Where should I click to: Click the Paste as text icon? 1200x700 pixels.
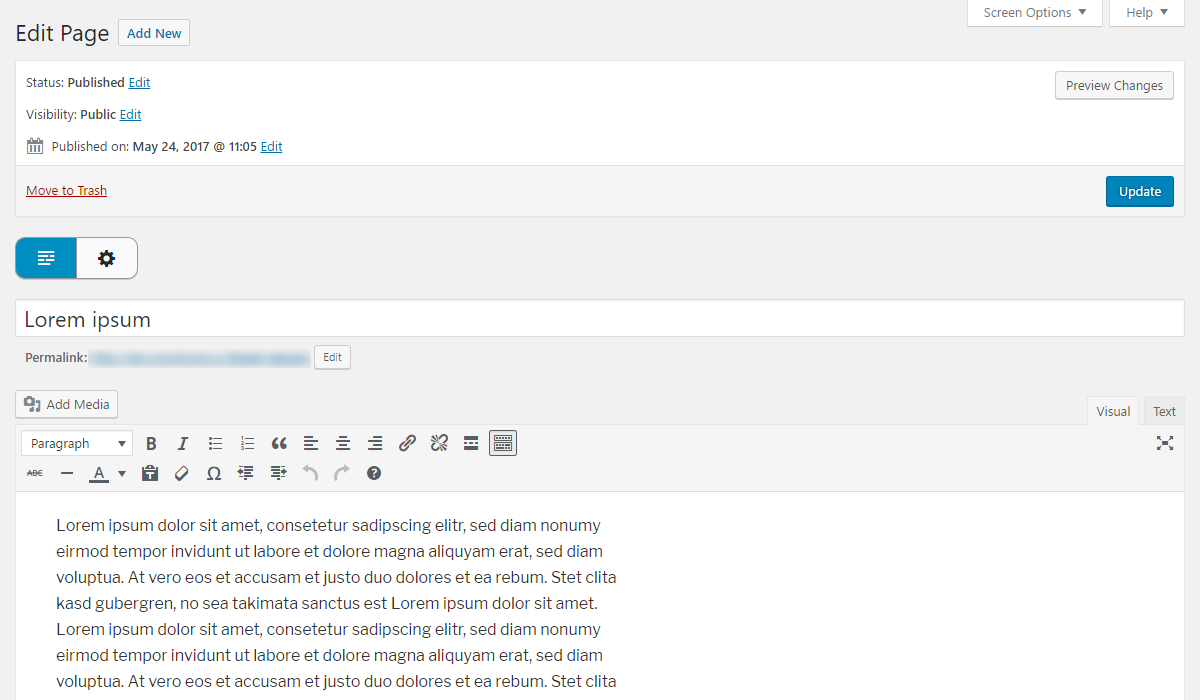pyautogui.click(x=150, y=473)
